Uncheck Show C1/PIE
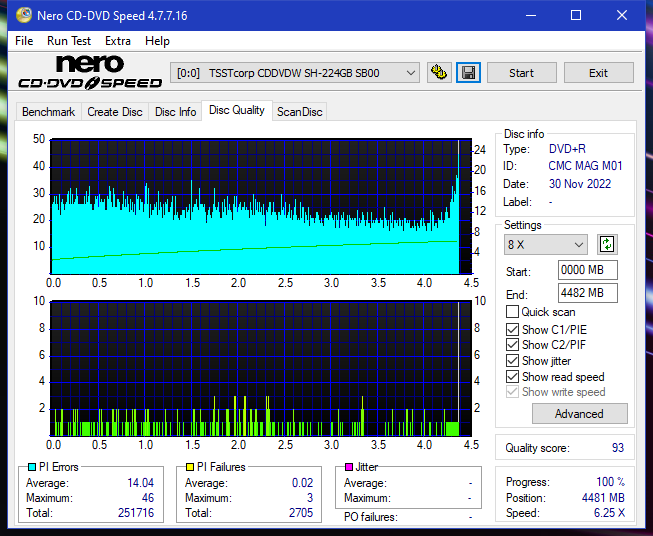This screenshot has height=536, width=653. [512, 329]
